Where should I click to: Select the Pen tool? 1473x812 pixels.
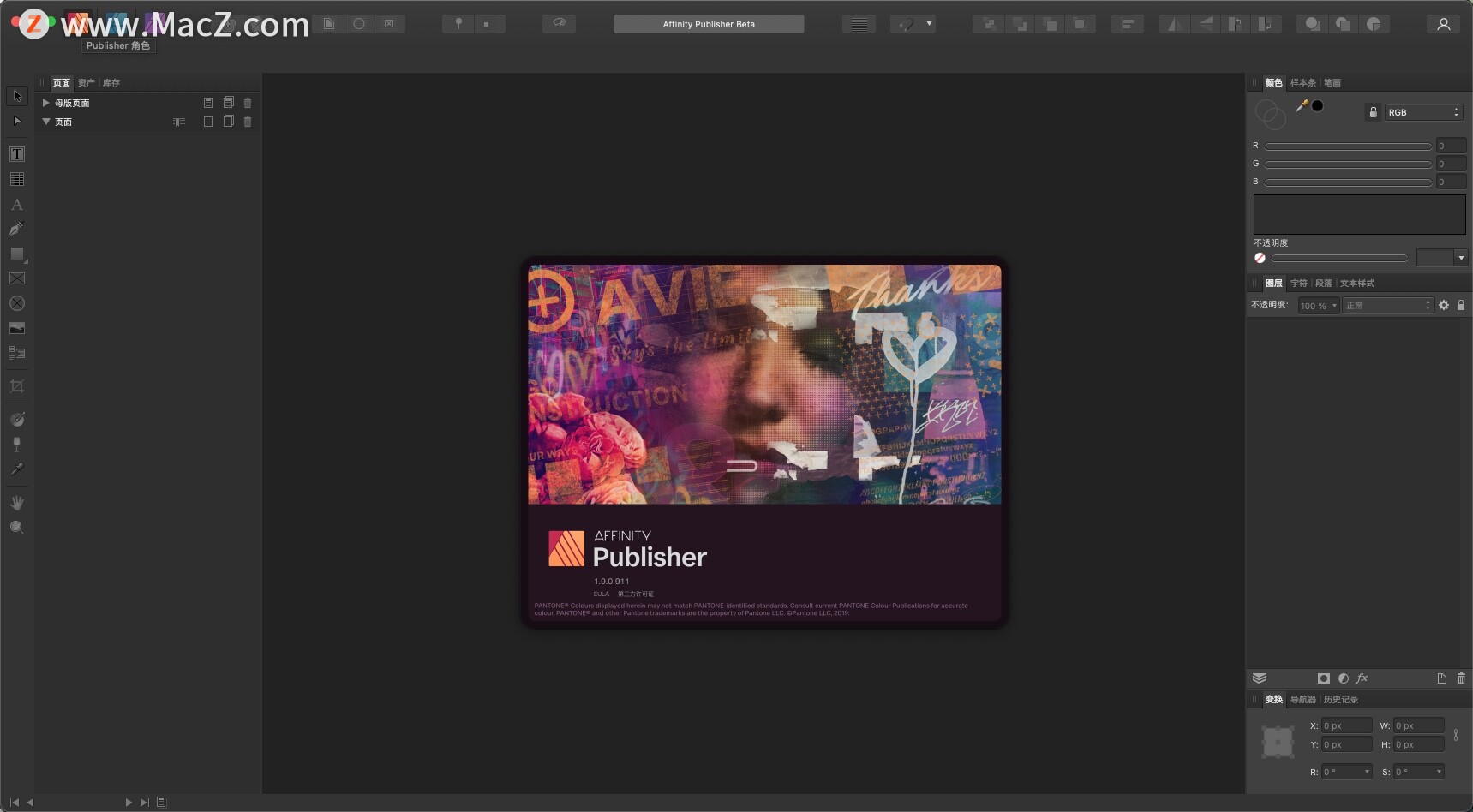(x=17, y=229)
